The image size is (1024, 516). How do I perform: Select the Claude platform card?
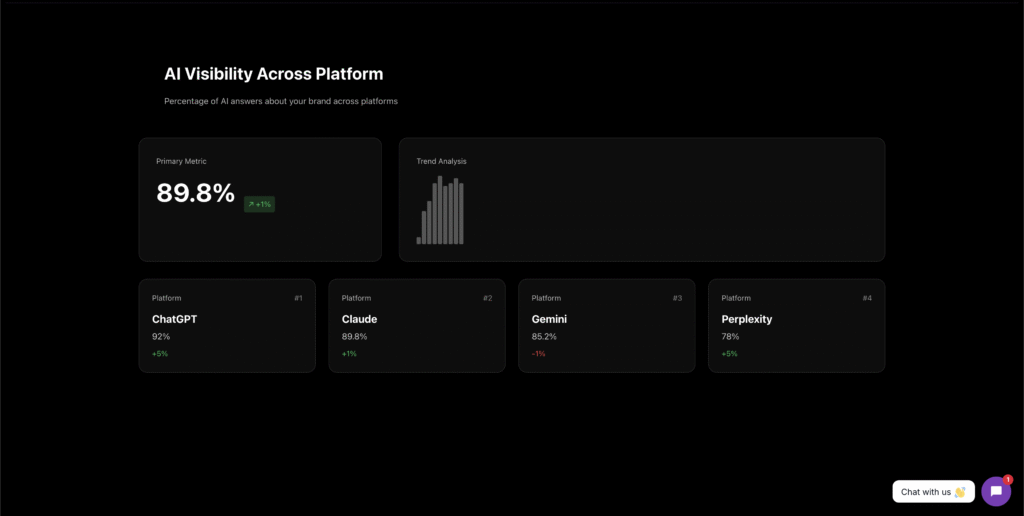coord(417,326)
